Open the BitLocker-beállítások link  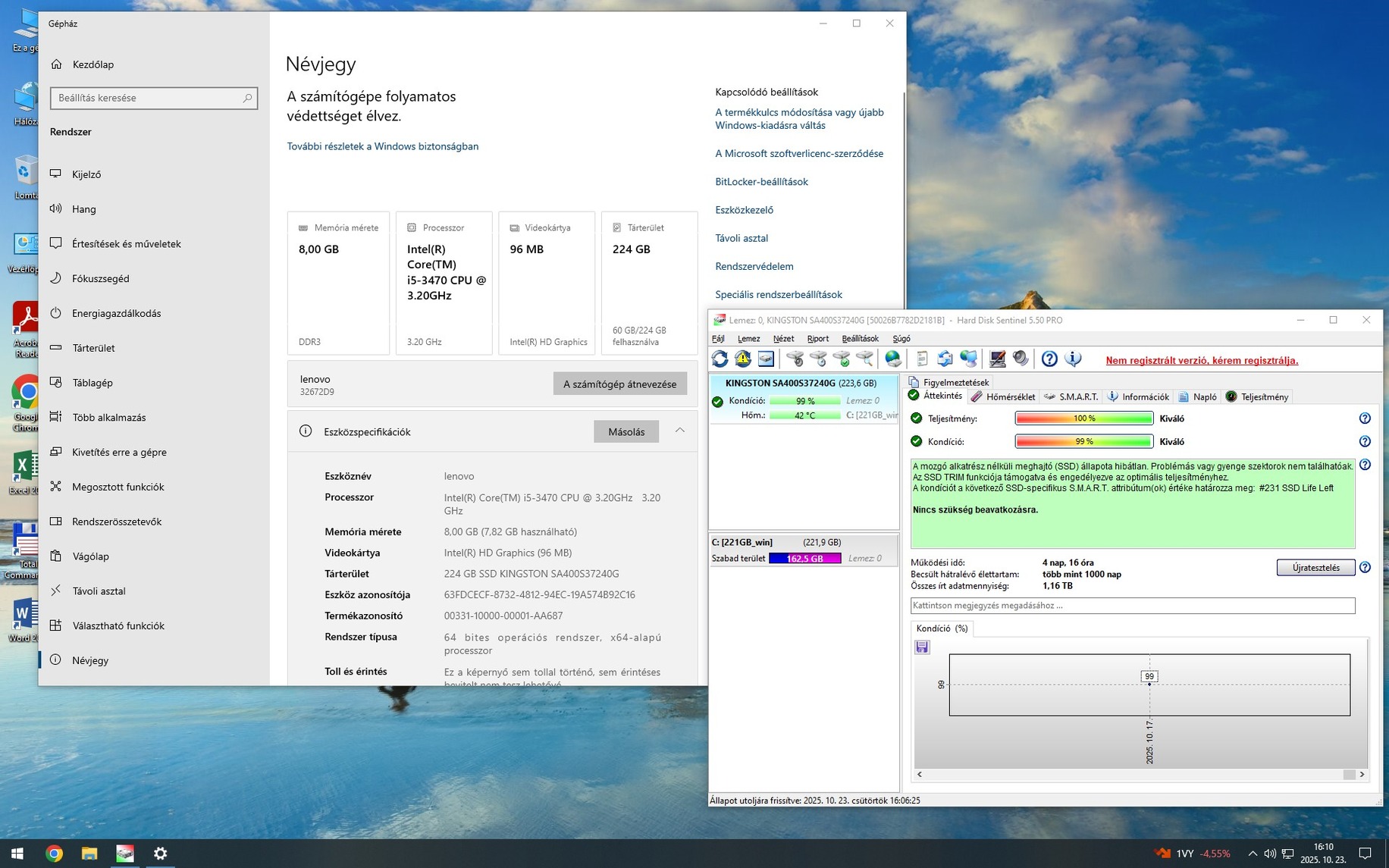point(761,182)
